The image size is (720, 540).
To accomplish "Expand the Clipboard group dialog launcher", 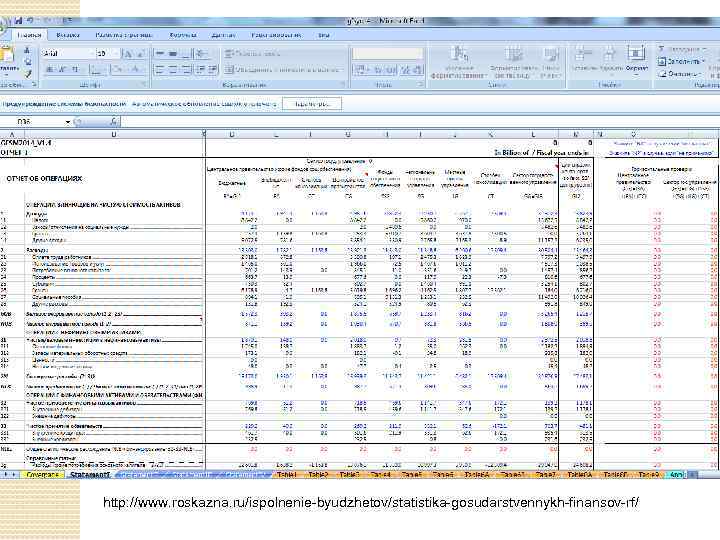I will coord(34,84).
